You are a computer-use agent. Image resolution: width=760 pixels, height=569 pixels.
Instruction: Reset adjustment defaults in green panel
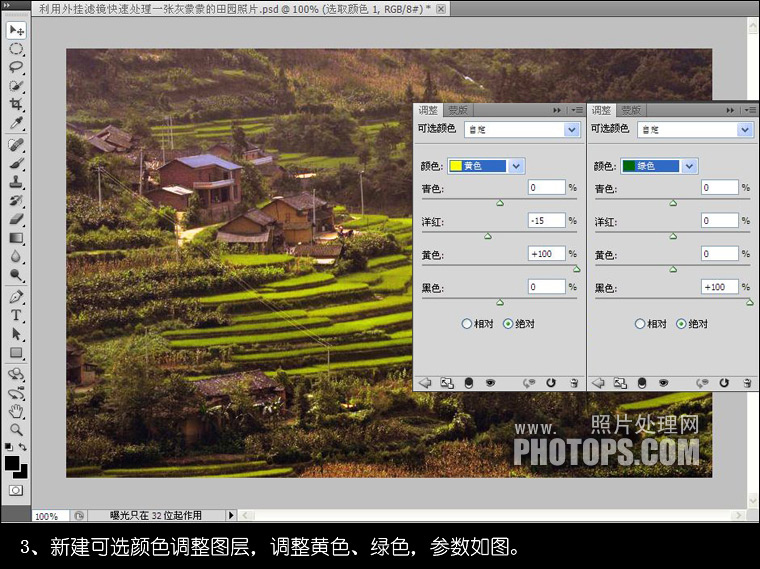(724, 383)
